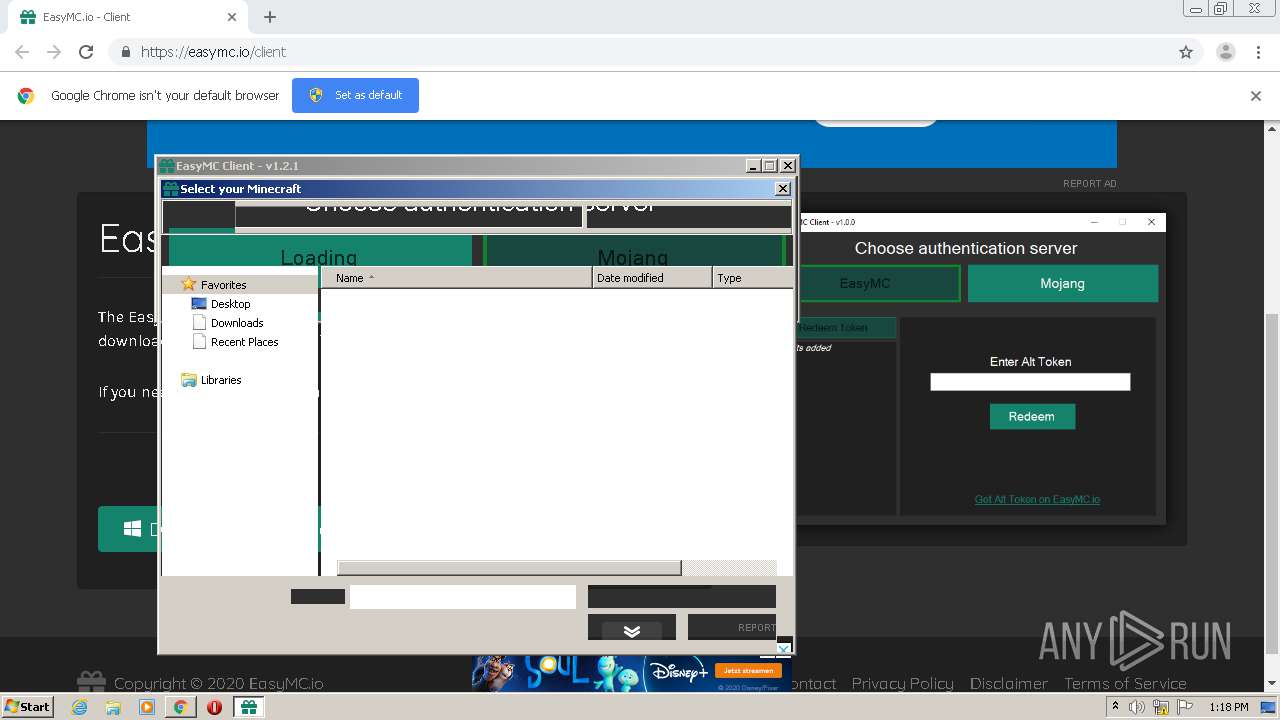The width and height of the screenshot is (1280, 720).
Task: Click the EasyMC gift logo in footer
Action: [x=91, y=682]
